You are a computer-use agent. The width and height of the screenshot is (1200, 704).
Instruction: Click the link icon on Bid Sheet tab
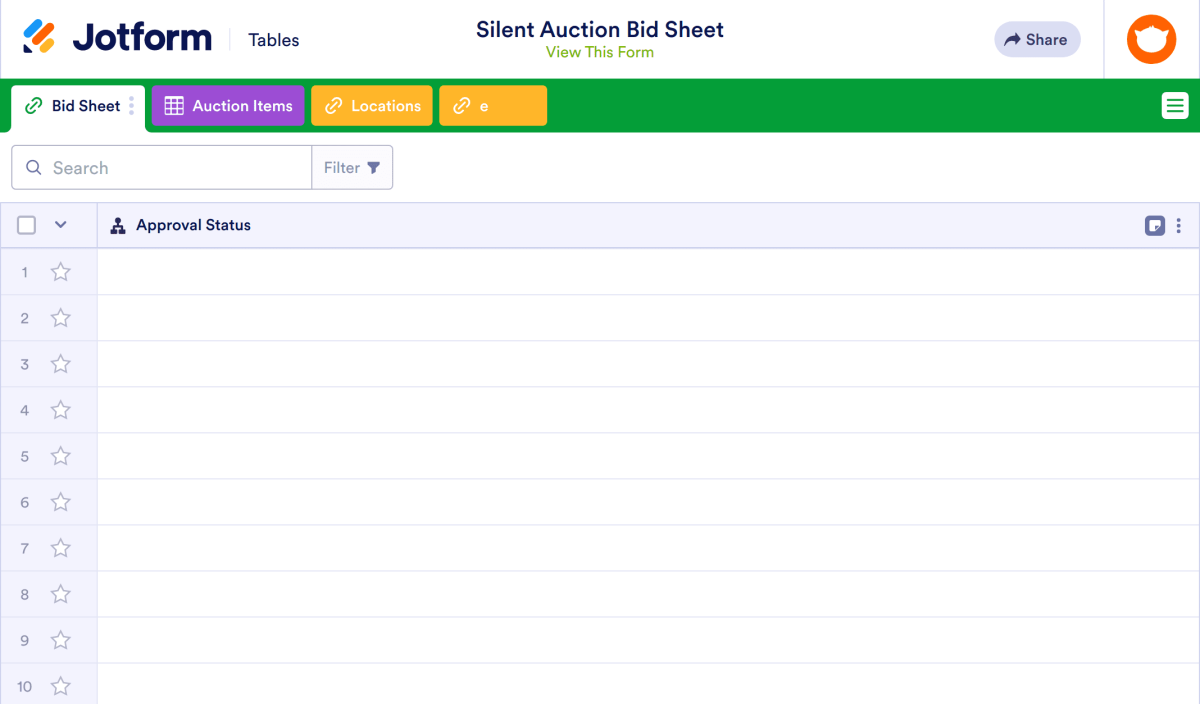33,105
